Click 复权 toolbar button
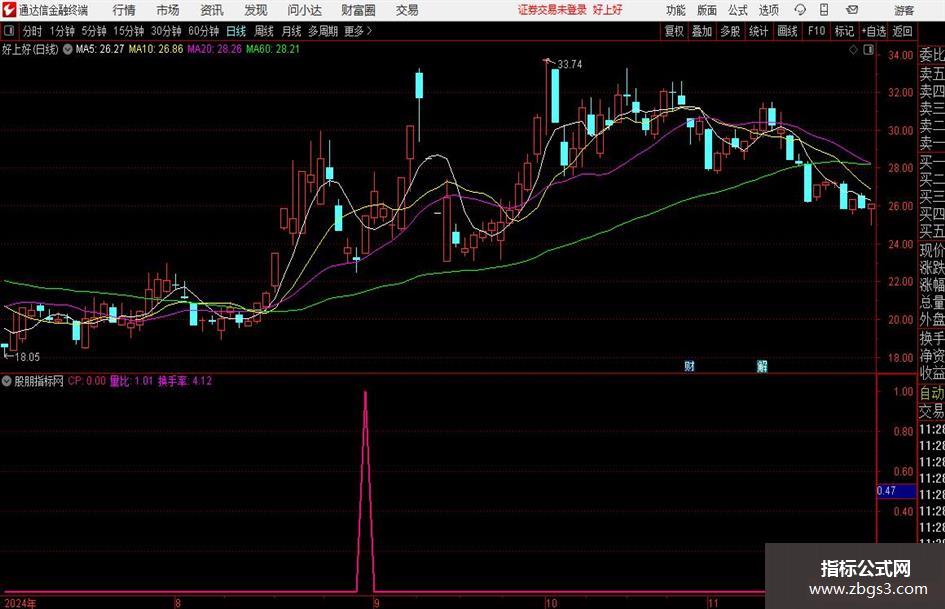The width and height of the screenshot is (945, 609). pos(674,31)
